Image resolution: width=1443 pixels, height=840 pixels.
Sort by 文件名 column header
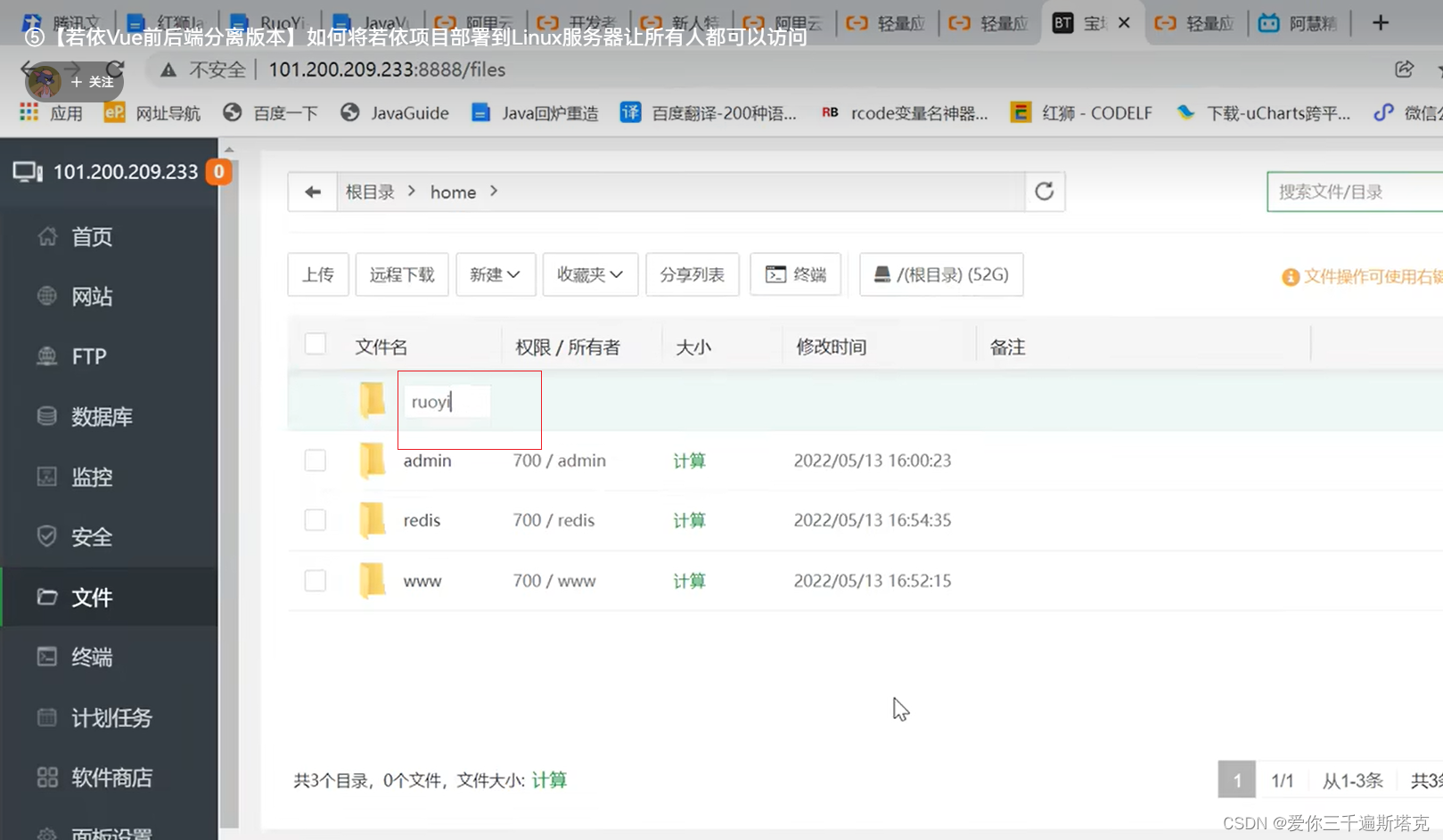(381, 347)
